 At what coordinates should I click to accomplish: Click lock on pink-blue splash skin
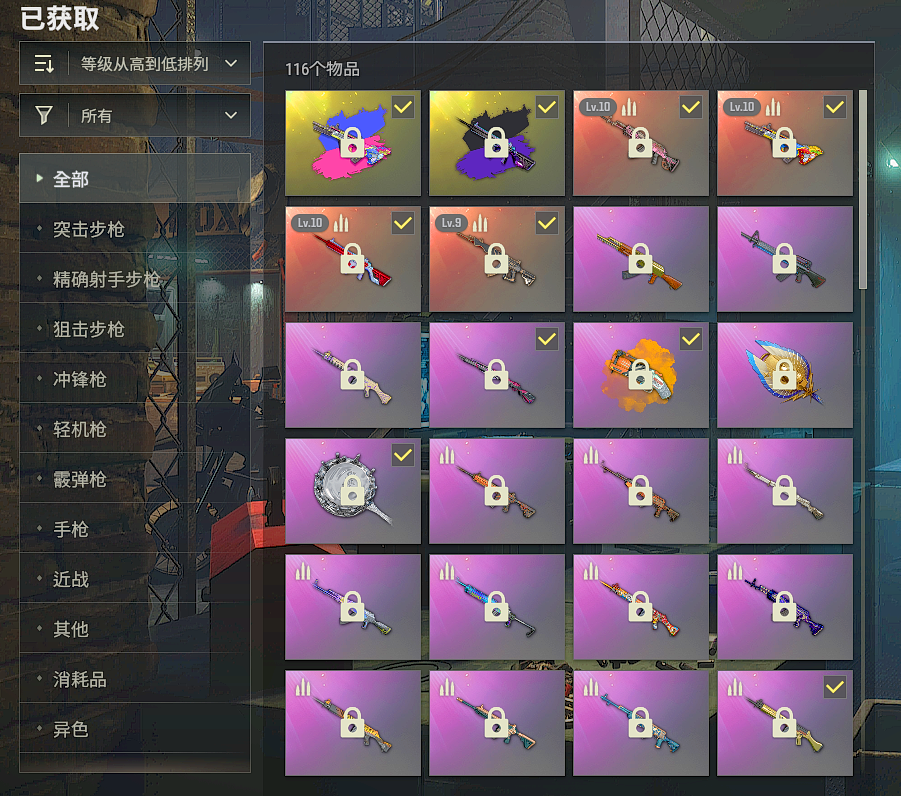point(352,143)
